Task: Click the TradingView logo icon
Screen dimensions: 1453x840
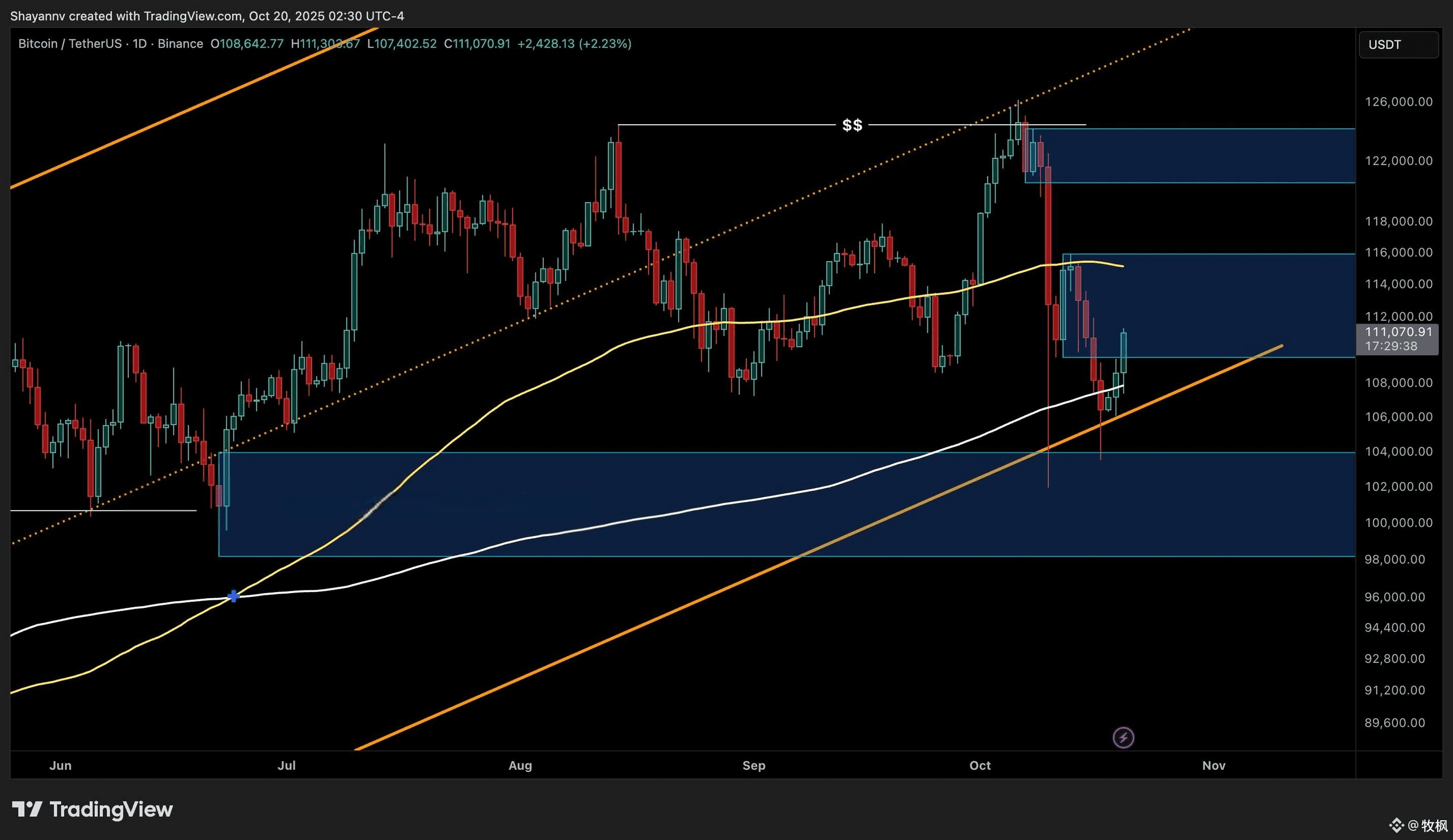Action: click(x=27, y=809)
